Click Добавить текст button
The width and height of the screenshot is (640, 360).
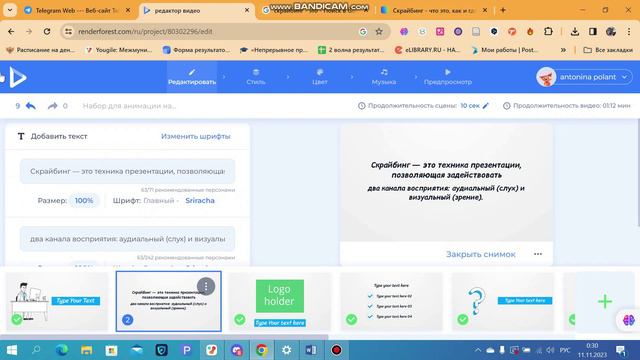pos(53,136)
